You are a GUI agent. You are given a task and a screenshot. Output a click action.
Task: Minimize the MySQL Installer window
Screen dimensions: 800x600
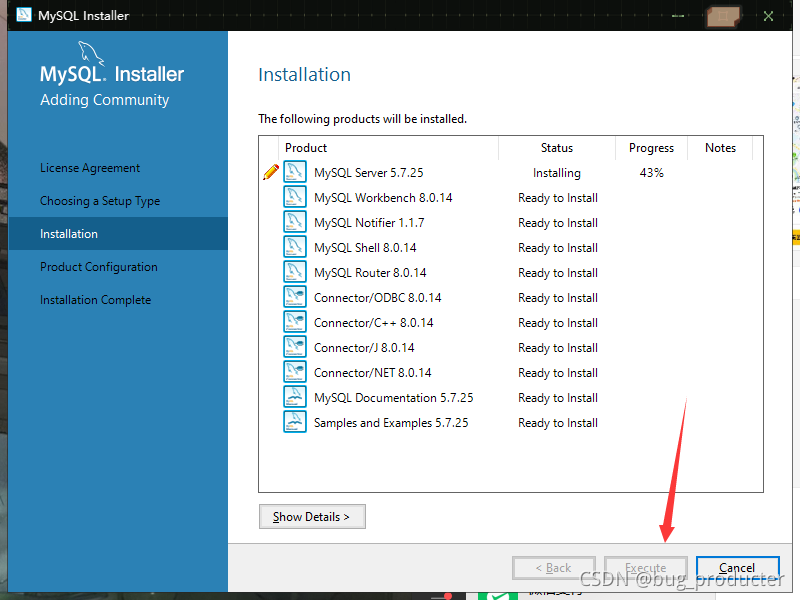(678, 16)
